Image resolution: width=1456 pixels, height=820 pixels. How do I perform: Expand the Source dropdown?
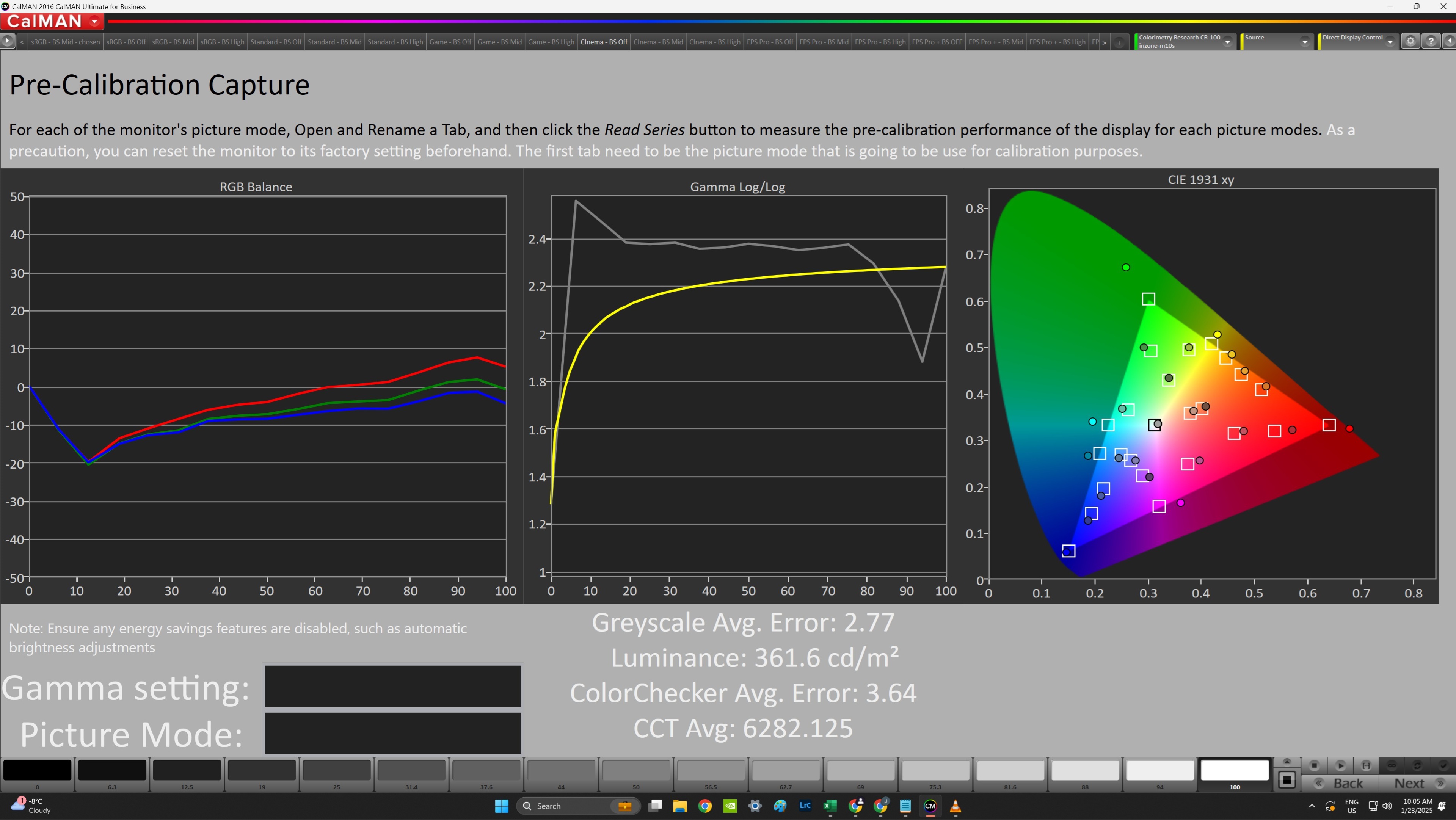(1304, 42)
